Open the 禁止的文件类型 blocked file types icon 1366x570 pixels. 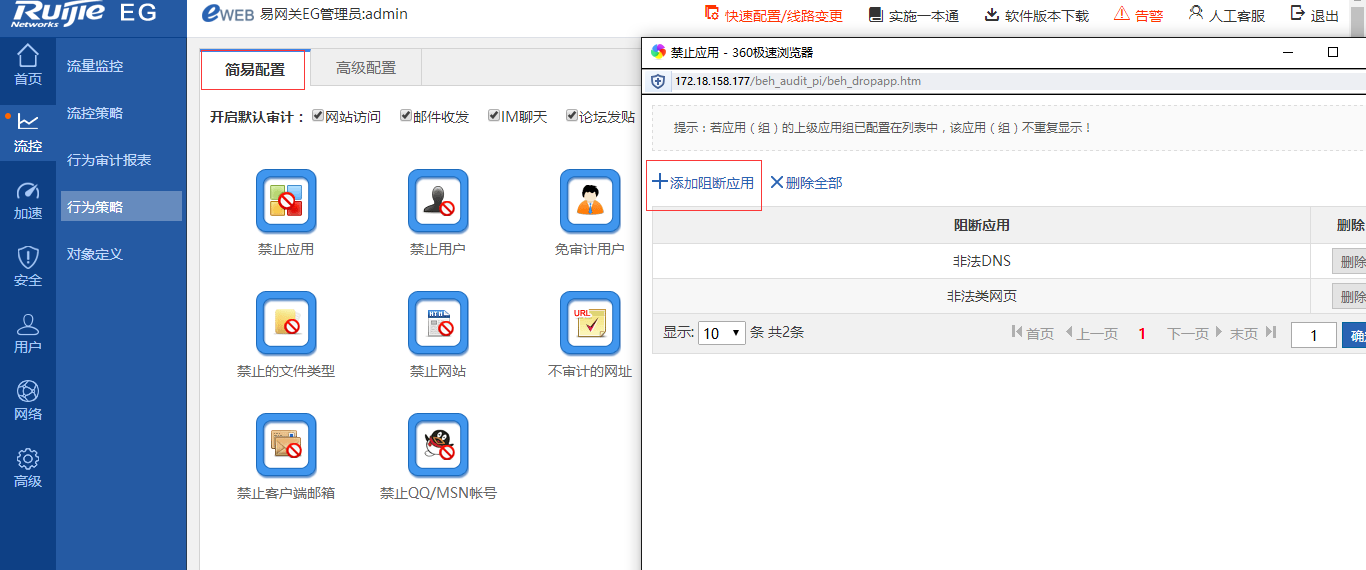pyautogui.click(x=286, y=323)
